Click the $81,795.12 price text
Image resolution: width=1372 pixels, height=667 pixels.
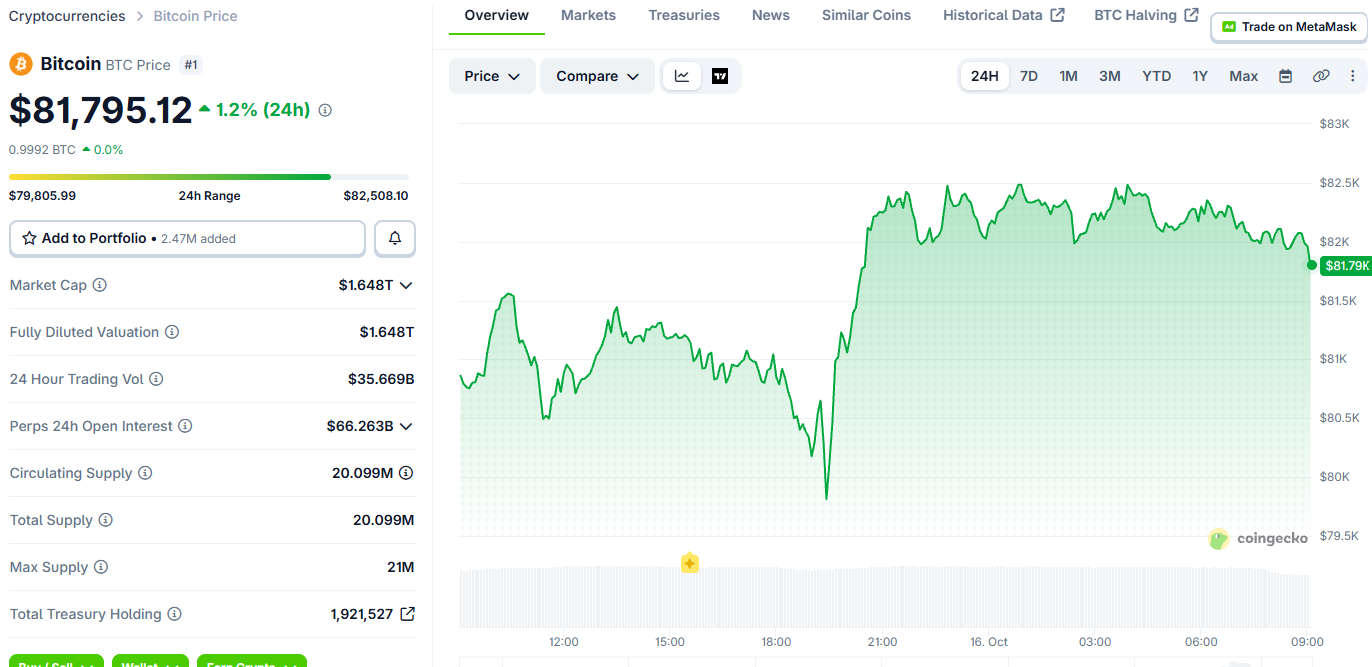point(101,110)
